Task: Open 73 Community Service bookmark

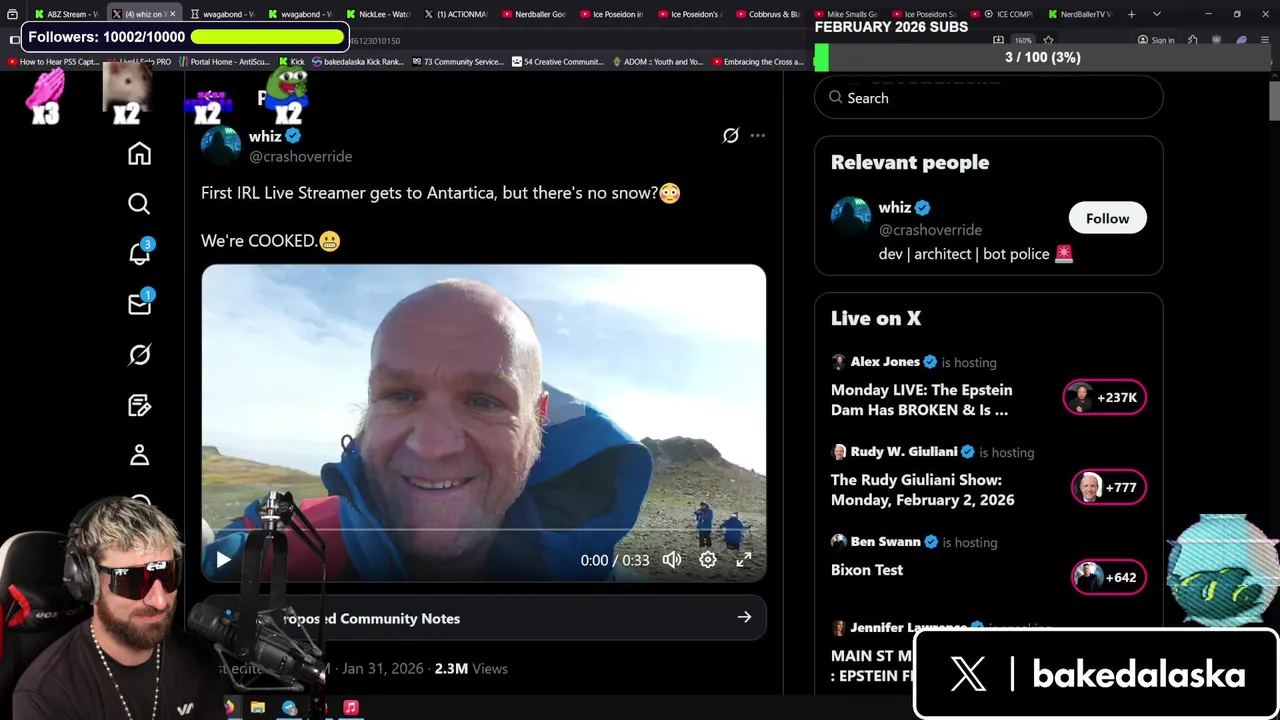Action: click(457, 62)
